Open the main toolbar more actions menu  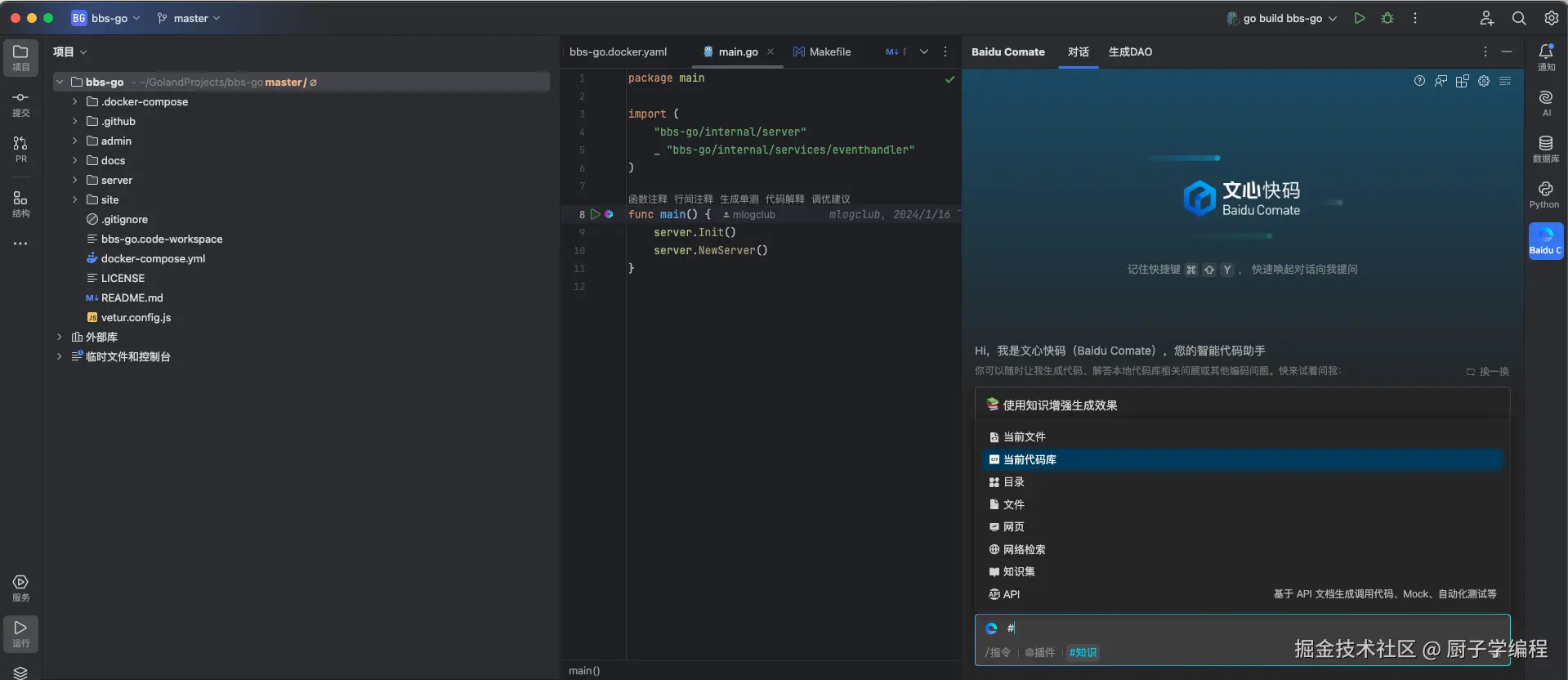point(1415,18)
